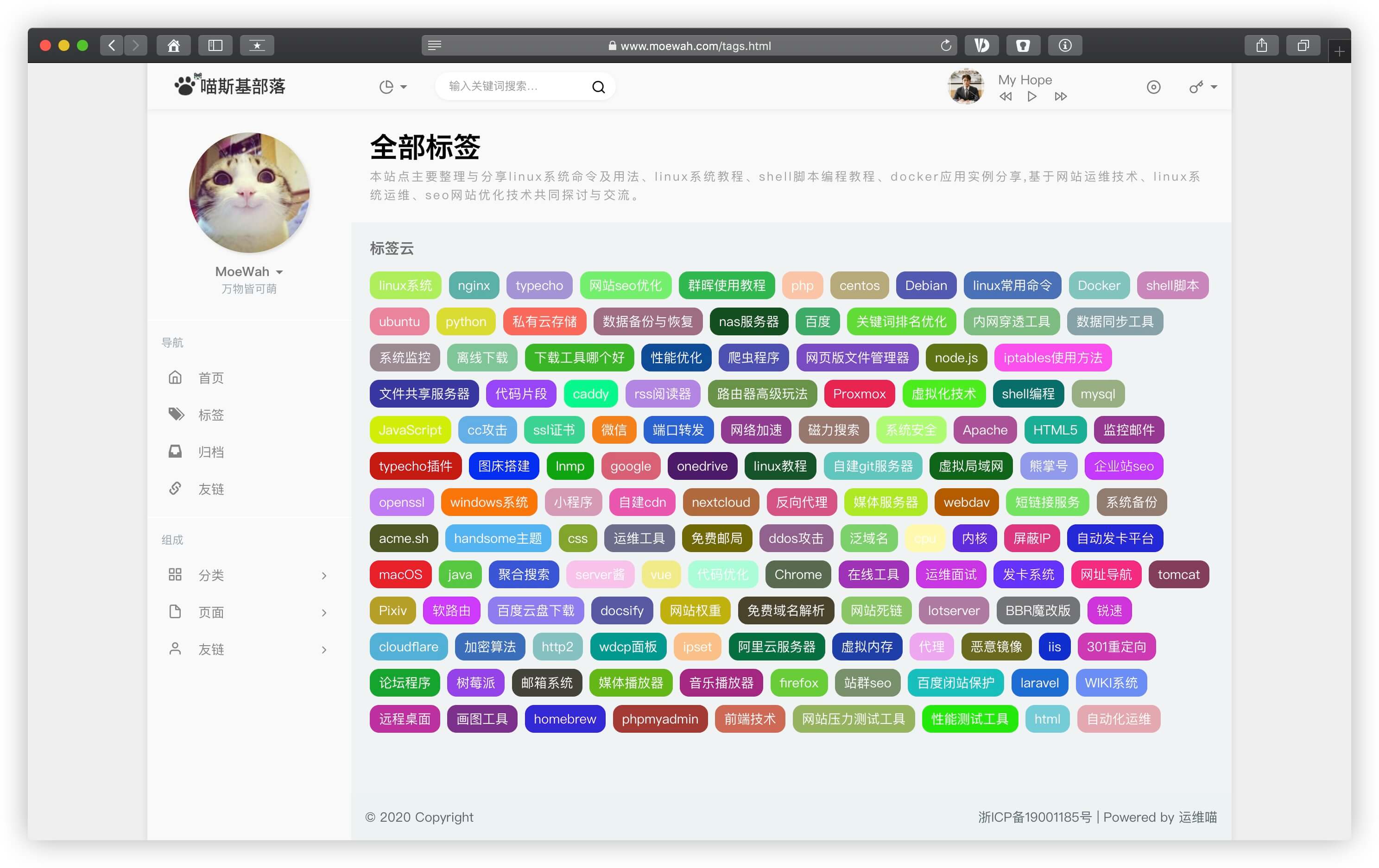Open the starred bookmarks toolbar icon

(x=257, y=45)
